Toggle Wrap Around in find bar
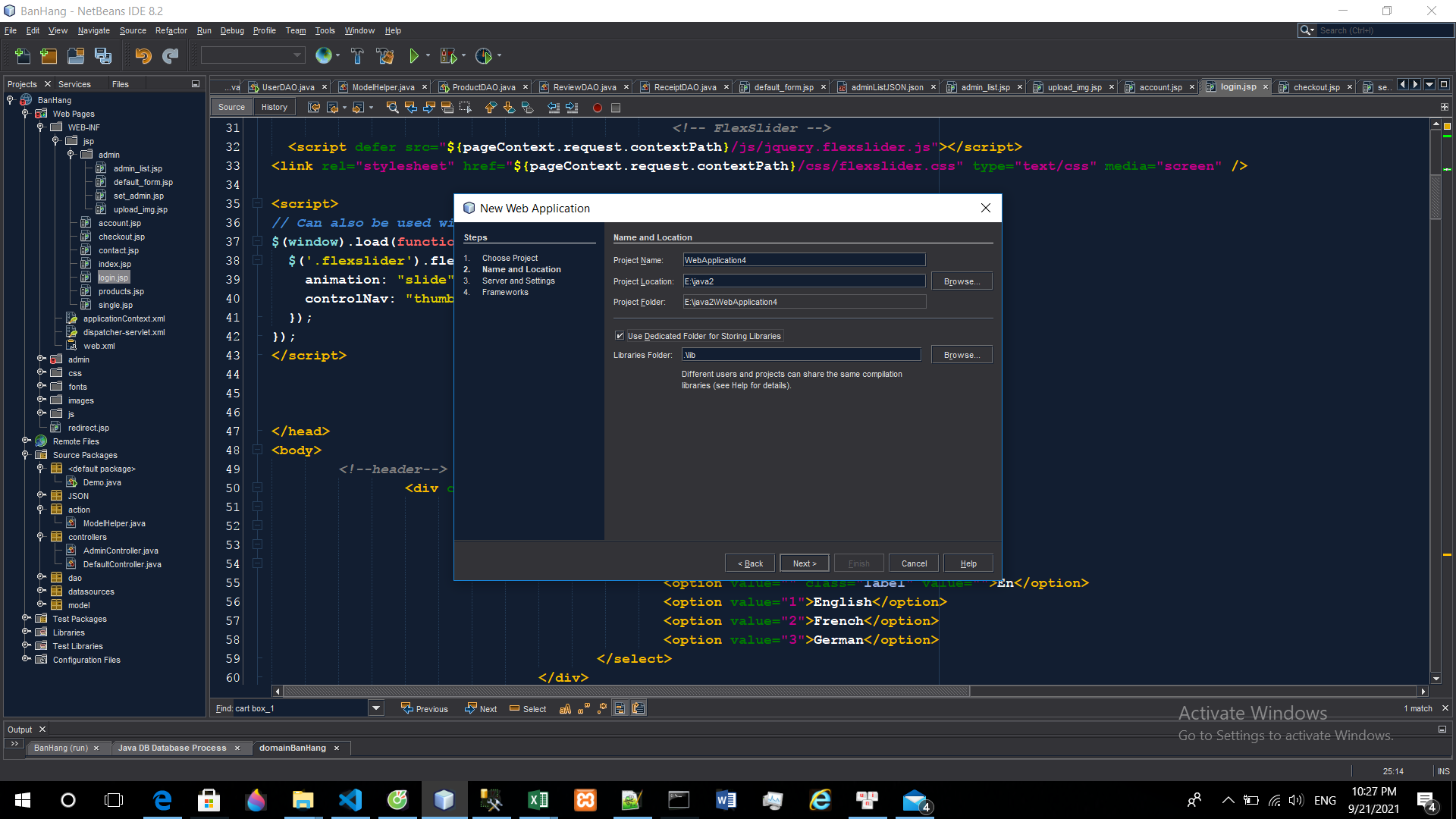 click(x=639, y=708)
